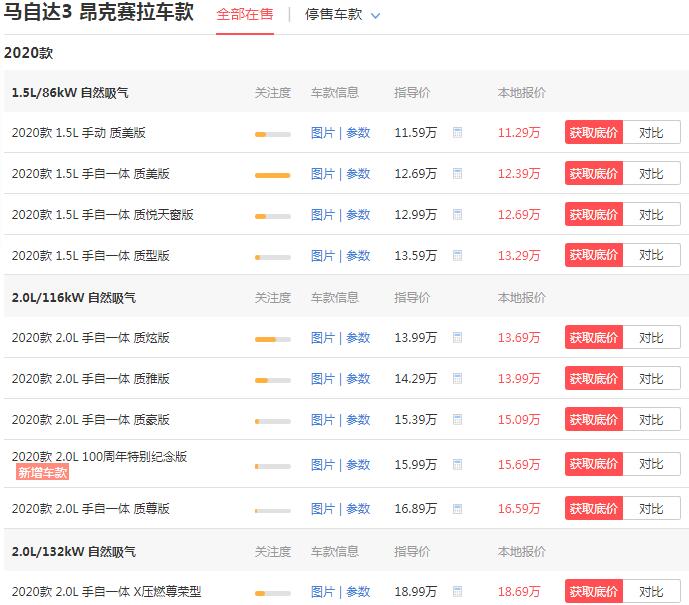Click attention bar for 1.5L 手自一体 质美版
The width and height of the screenshot is (689, 605).
click(272, 175)
